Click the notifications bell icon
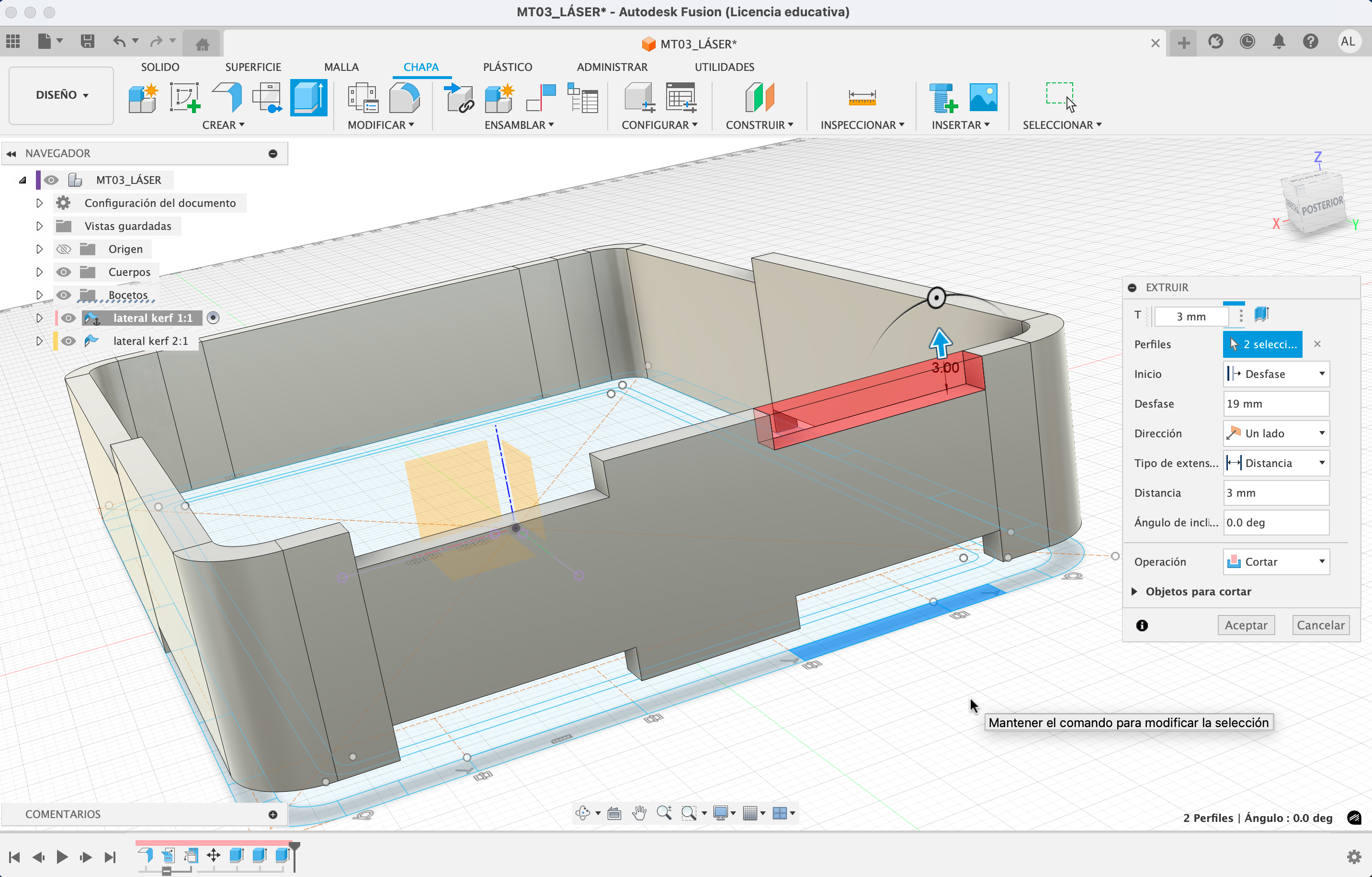1372x877 pixels. tap(1279, 42)
